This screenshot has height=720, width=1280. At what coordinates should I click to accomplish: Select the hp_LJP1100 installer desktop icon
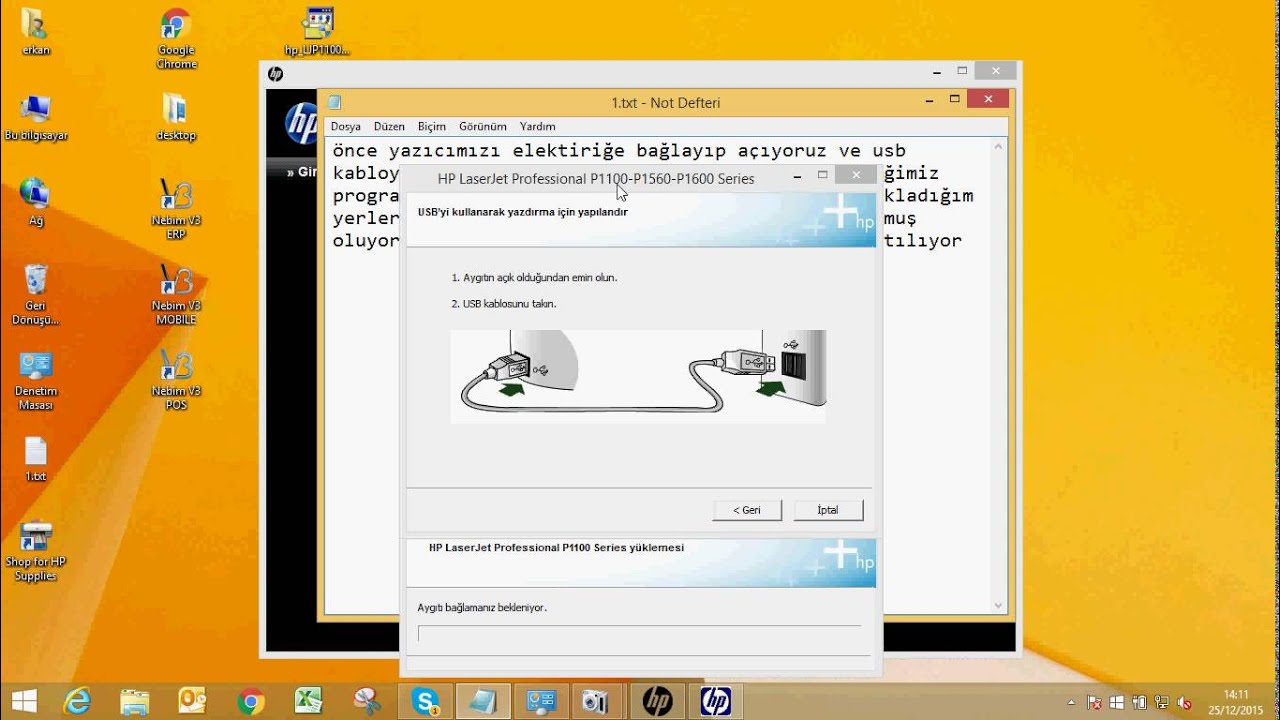[x=317, y=32]
